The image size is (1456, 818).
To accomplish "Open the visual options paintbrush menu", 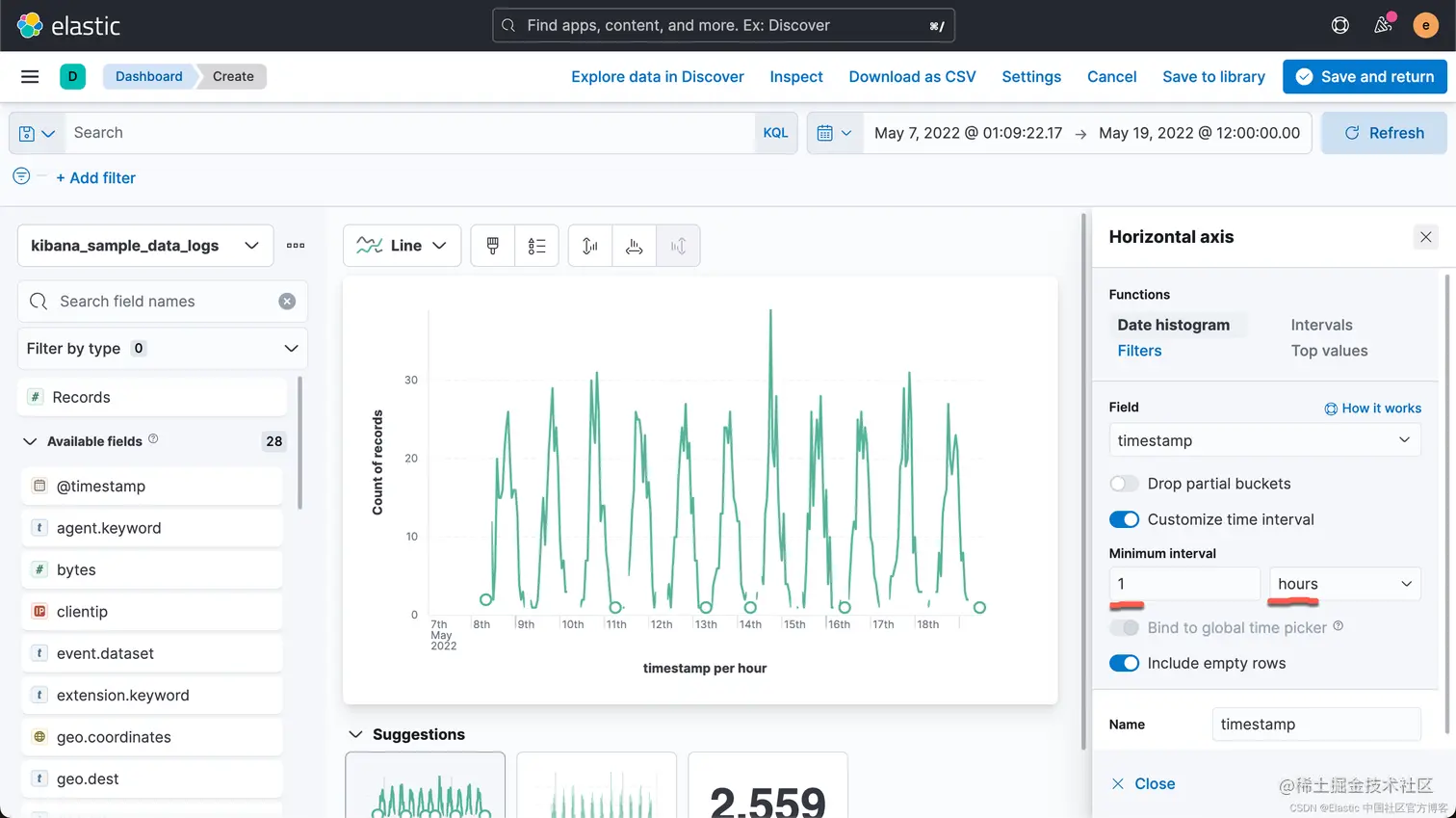I will pos(493,246).
